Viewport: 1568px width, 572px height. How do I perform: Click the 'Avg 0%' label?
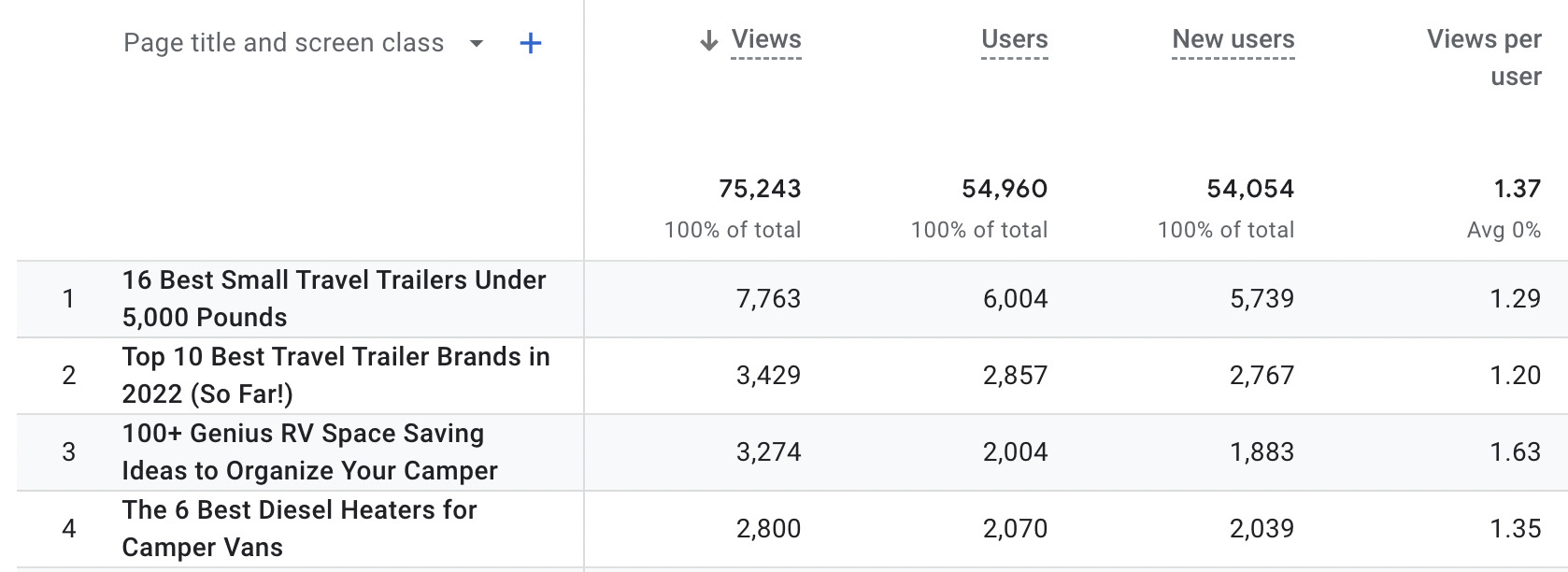point(1504,229)
